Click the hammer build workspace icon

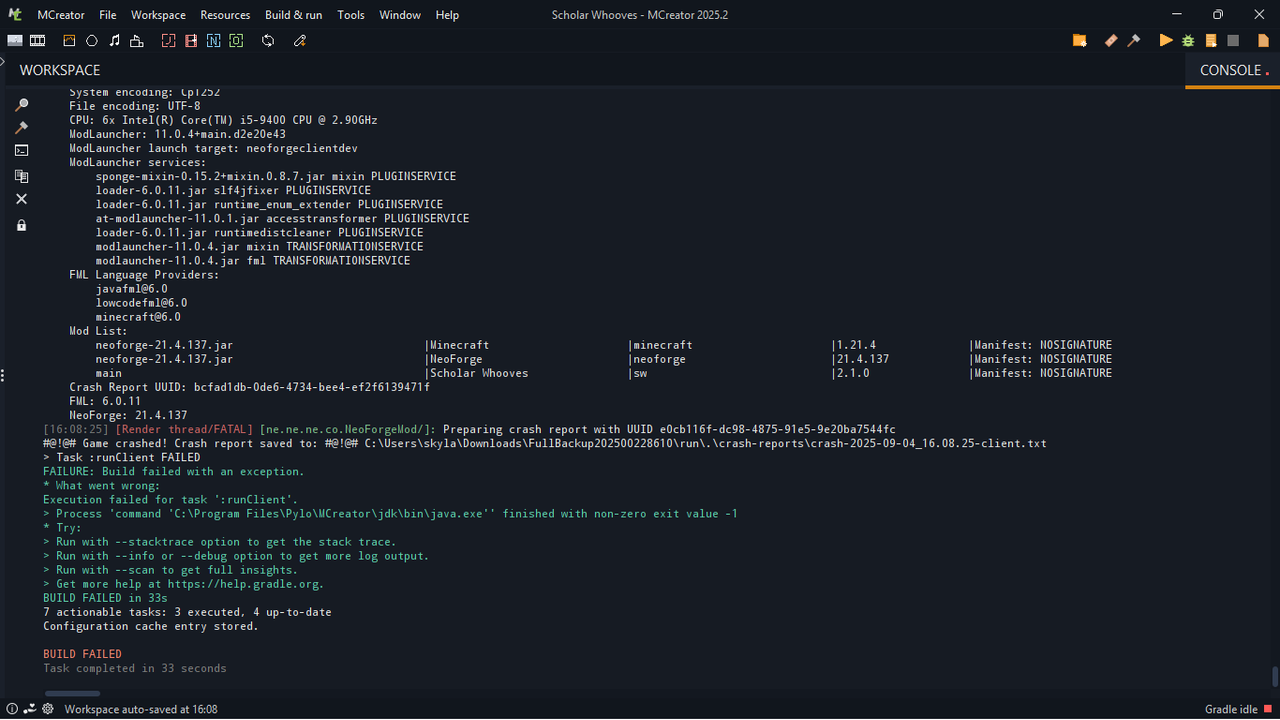click(x=1134, y=41)
